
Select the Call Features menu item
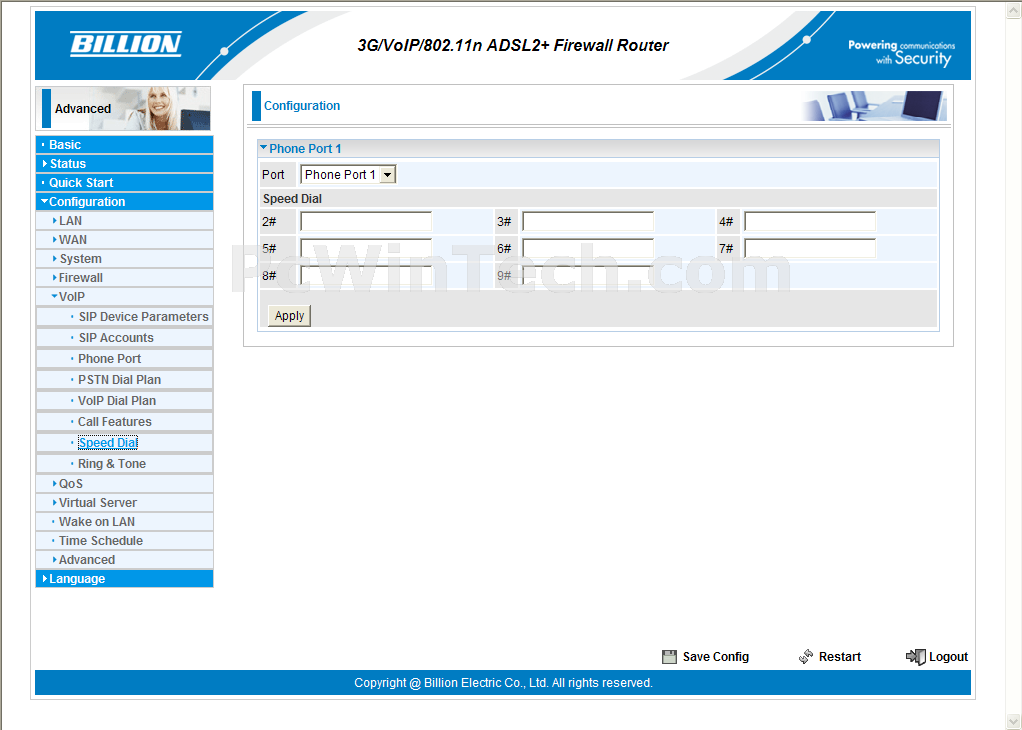click(x=115, y=422)
